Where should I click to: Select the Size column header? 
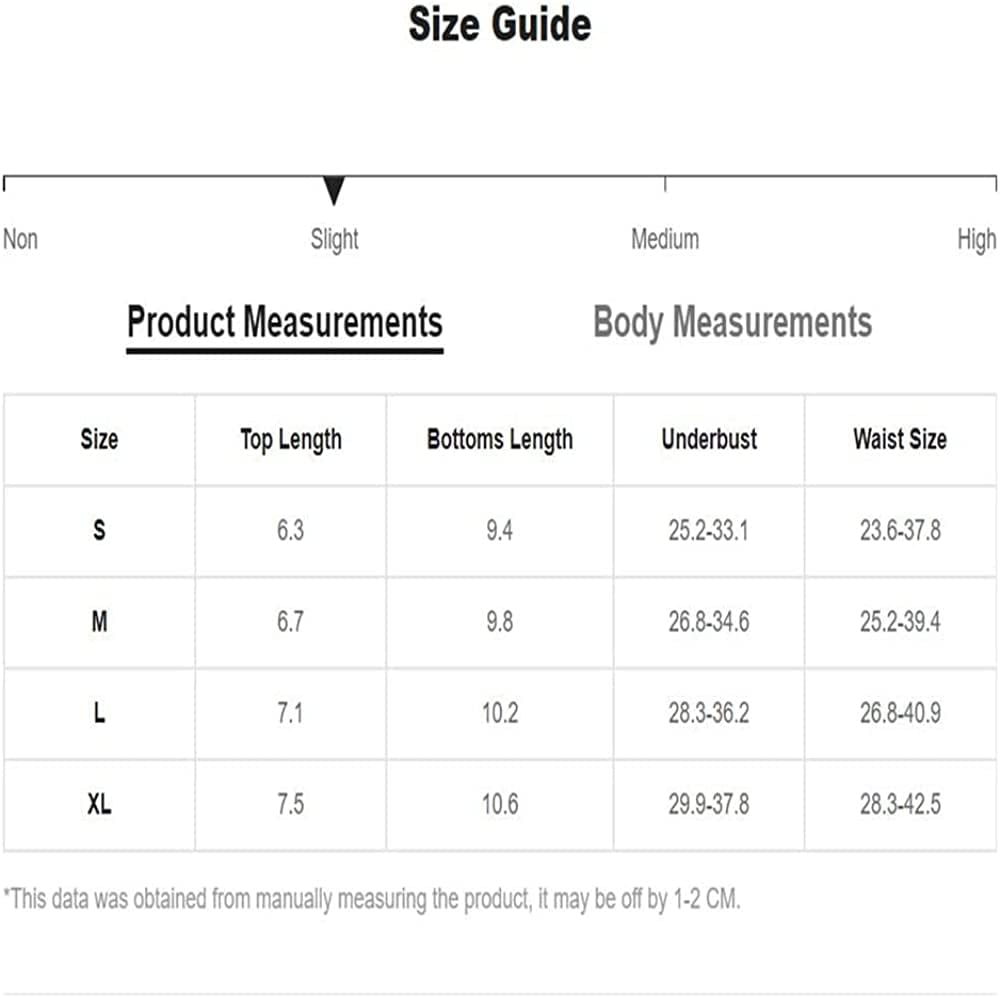99,439
